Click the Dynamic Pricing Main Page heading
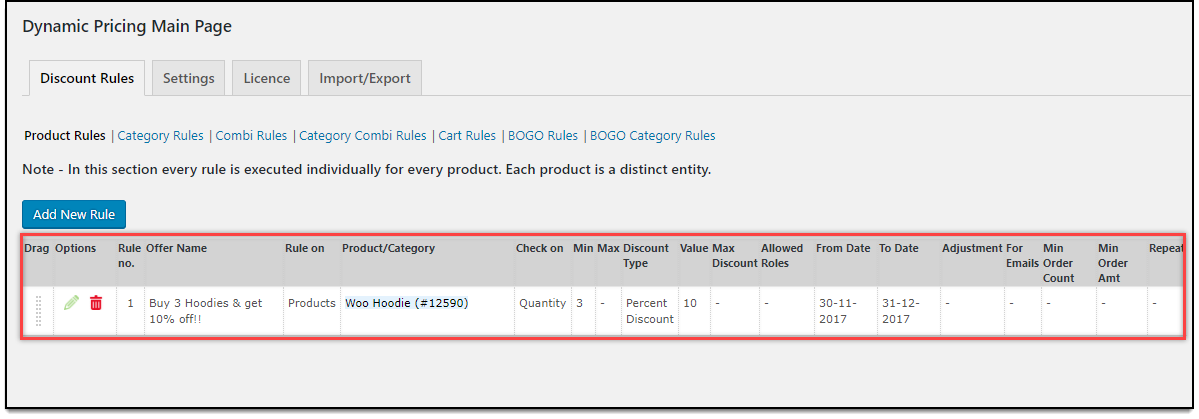Image resolution: width=1199 pixels, height=419 pixels. pos(127,26)
